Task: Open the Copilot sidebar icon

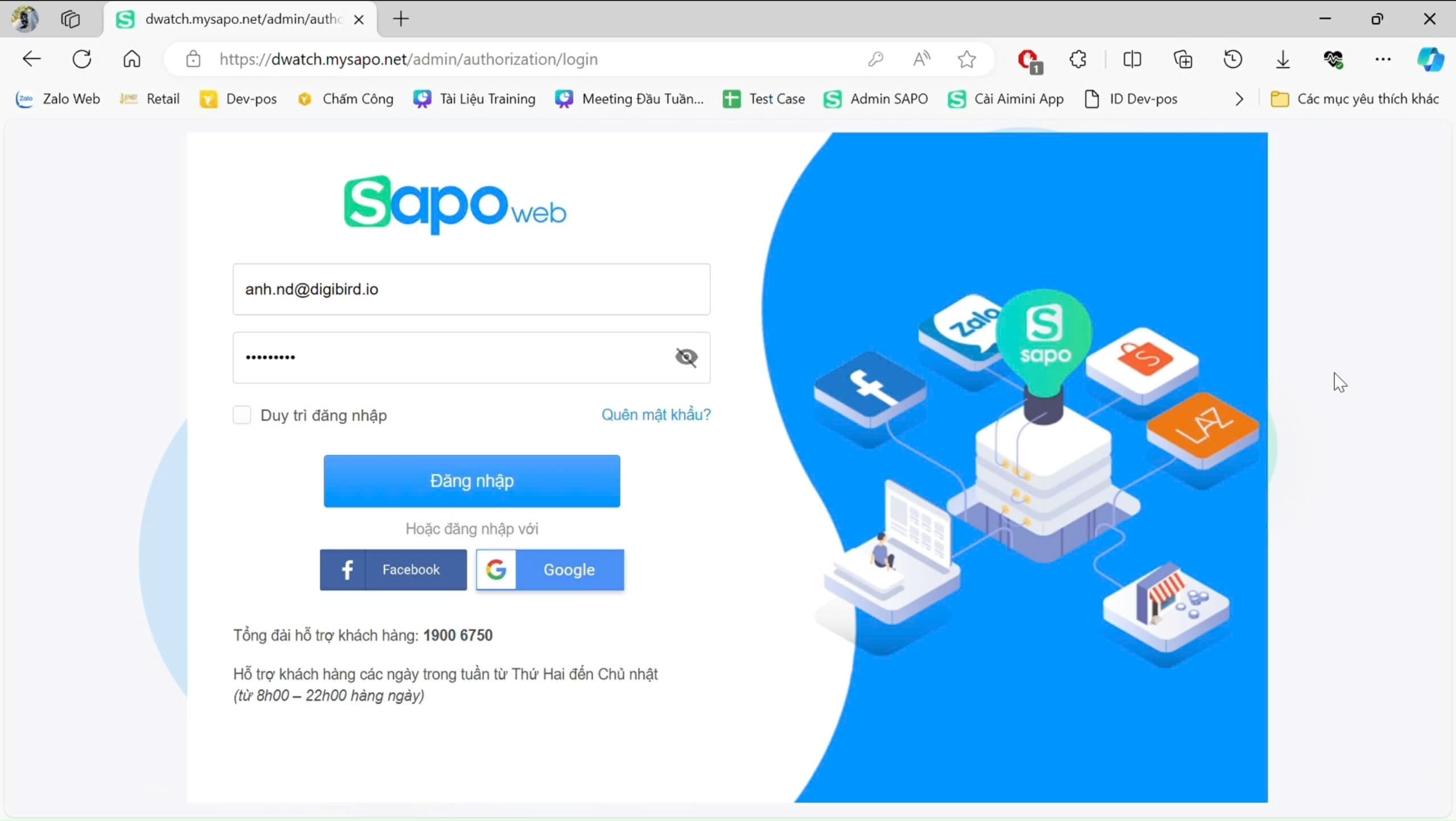Action: tap(1430, 59)
